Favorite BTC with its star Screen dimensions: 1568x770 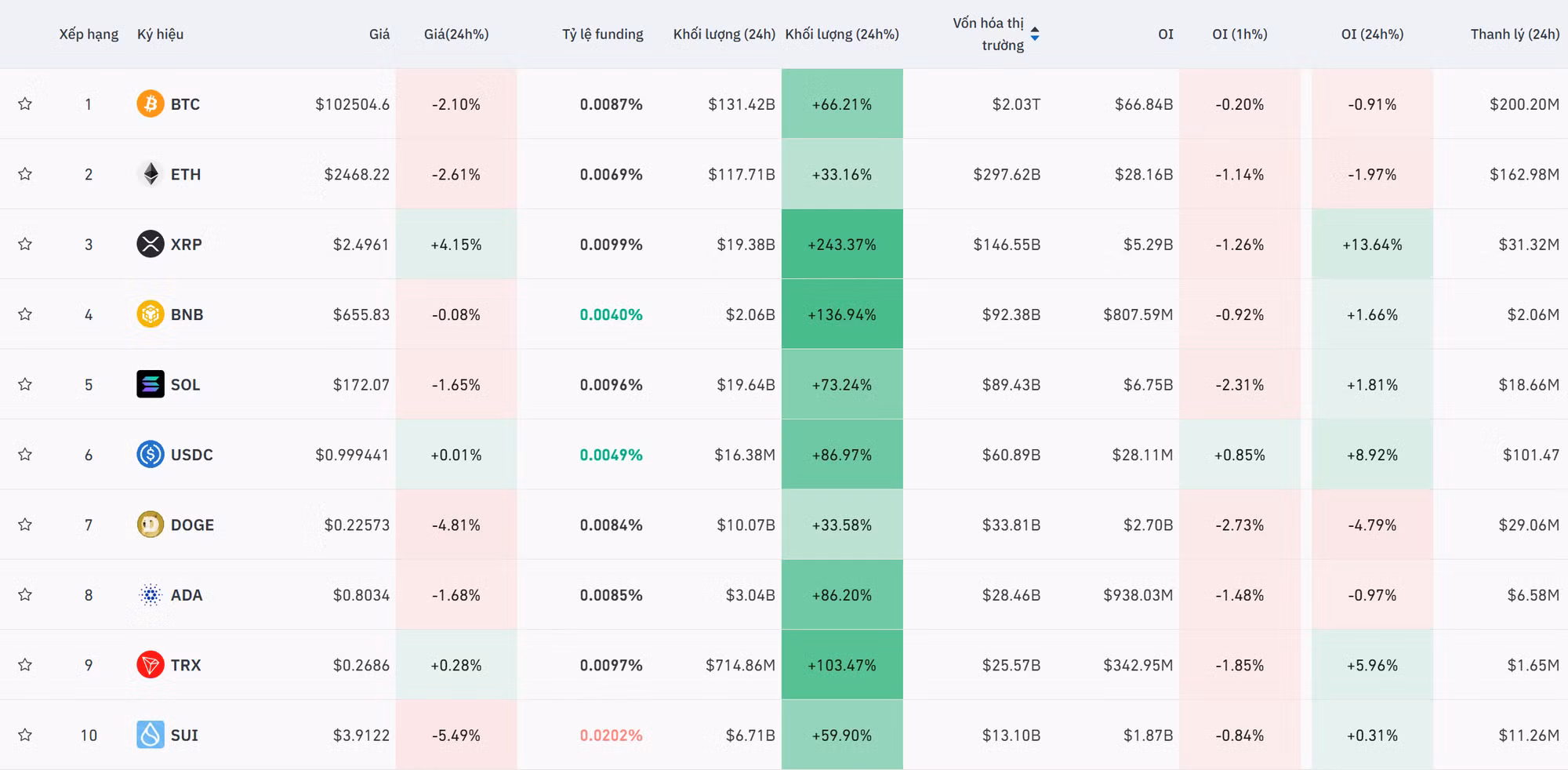pos(25,104)
